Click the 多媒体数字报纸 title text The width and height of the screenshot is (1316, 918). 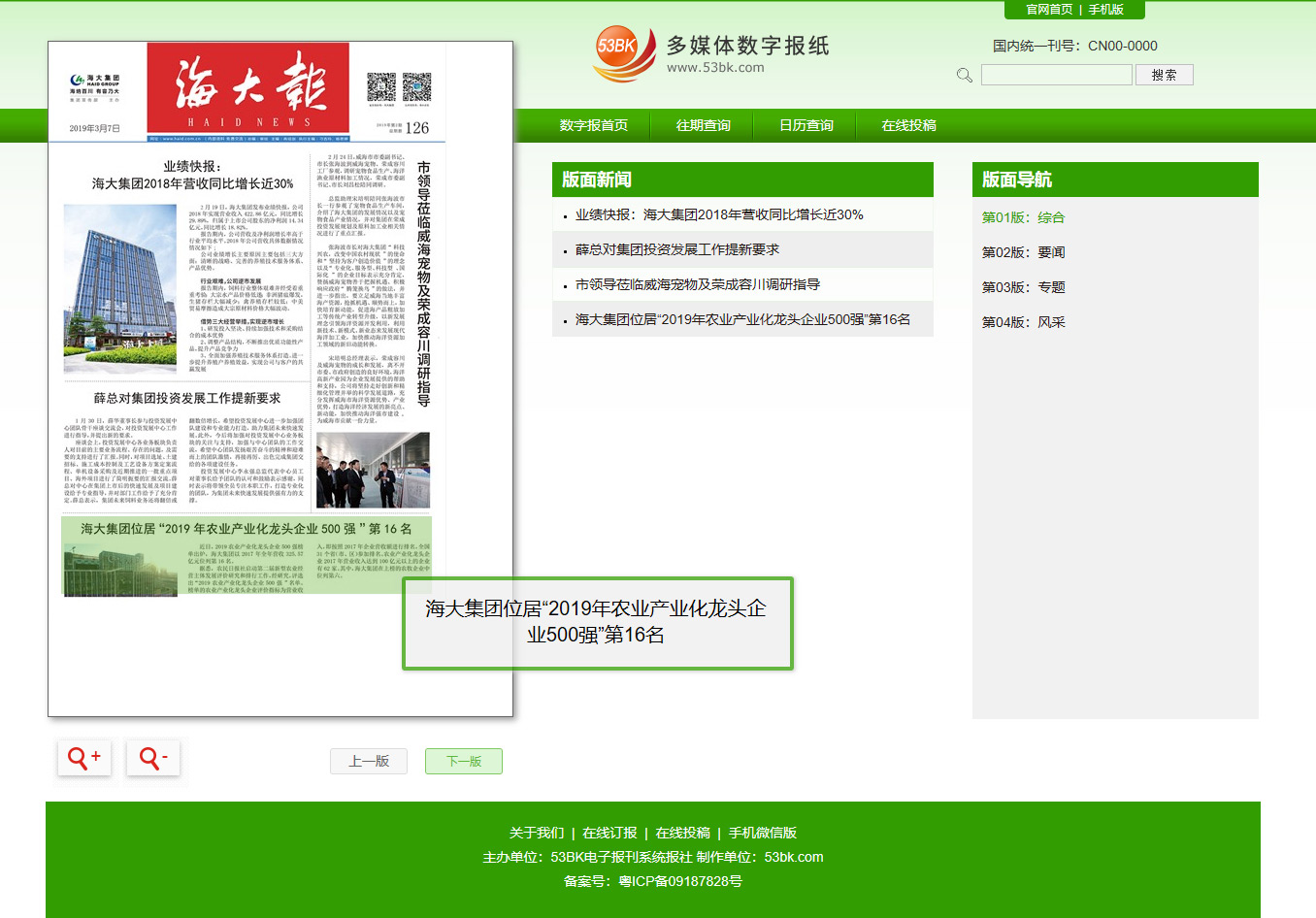pyautogui.click(x=747, y=45)
